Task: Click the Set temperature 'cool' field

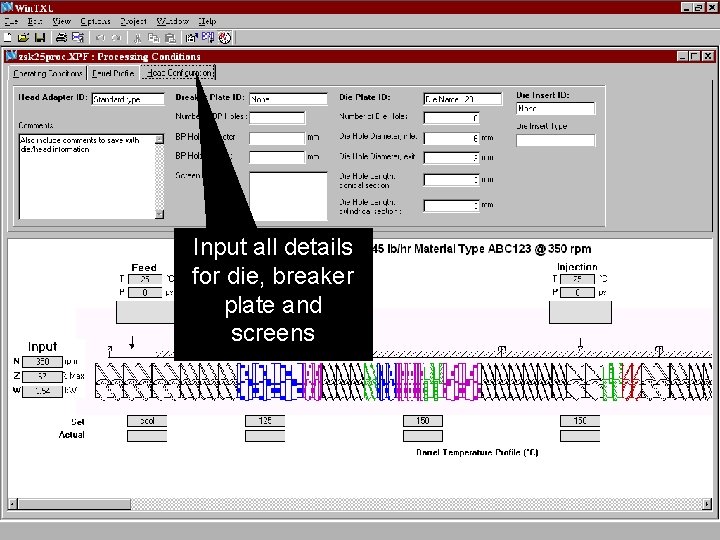Action: 147,421
